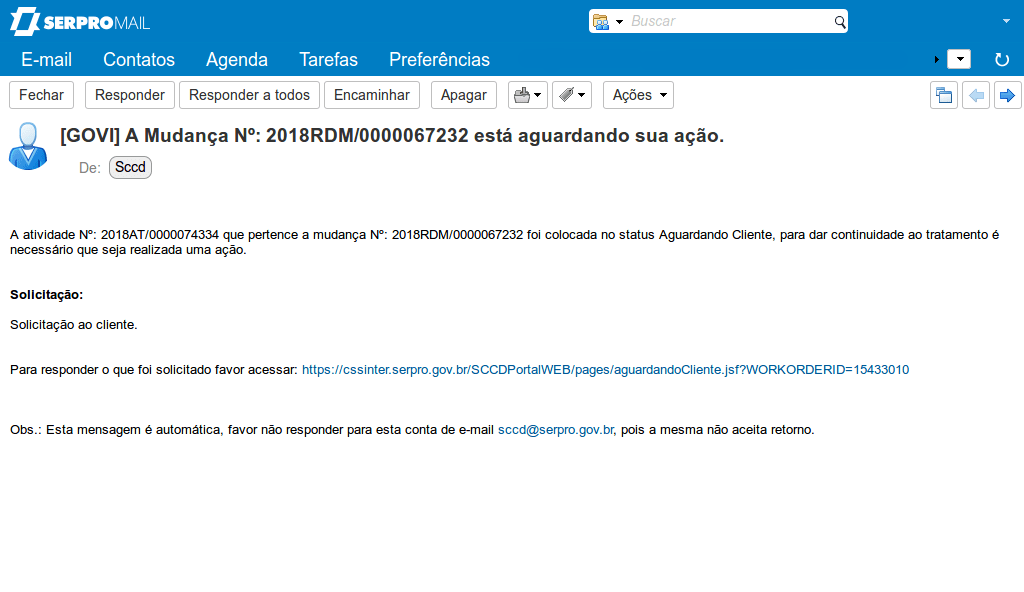
Task: Open the user account dropdown arrow
Action: pyautogui.click(x=1006, y=22)
